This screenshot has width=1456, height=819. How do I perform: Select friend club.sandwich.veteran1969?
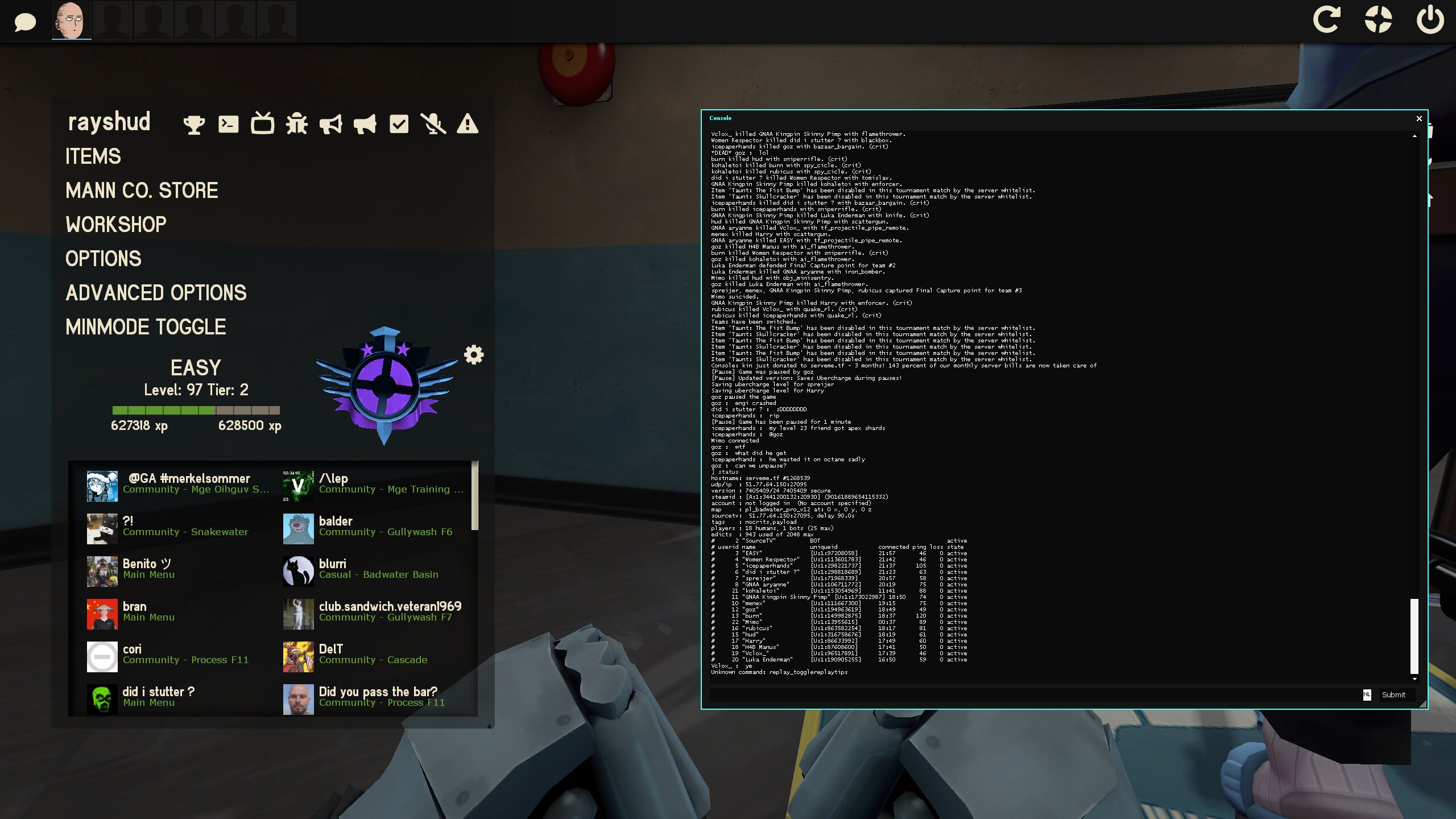pyautogui.click(x=375, y=613)
